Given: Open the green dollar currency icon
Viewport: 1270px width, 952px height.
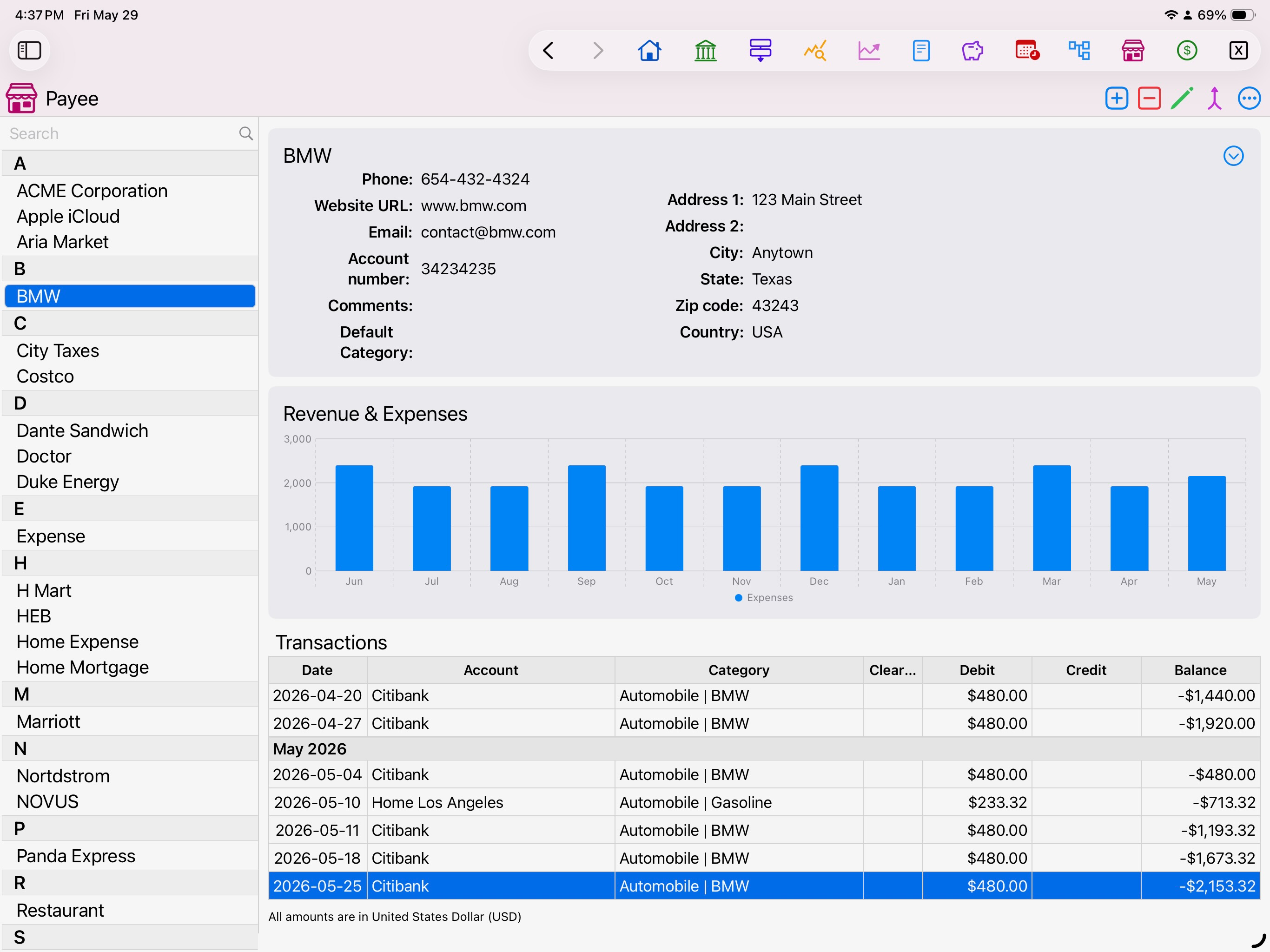Looking at the screenshot, I should click(1187, 51).
